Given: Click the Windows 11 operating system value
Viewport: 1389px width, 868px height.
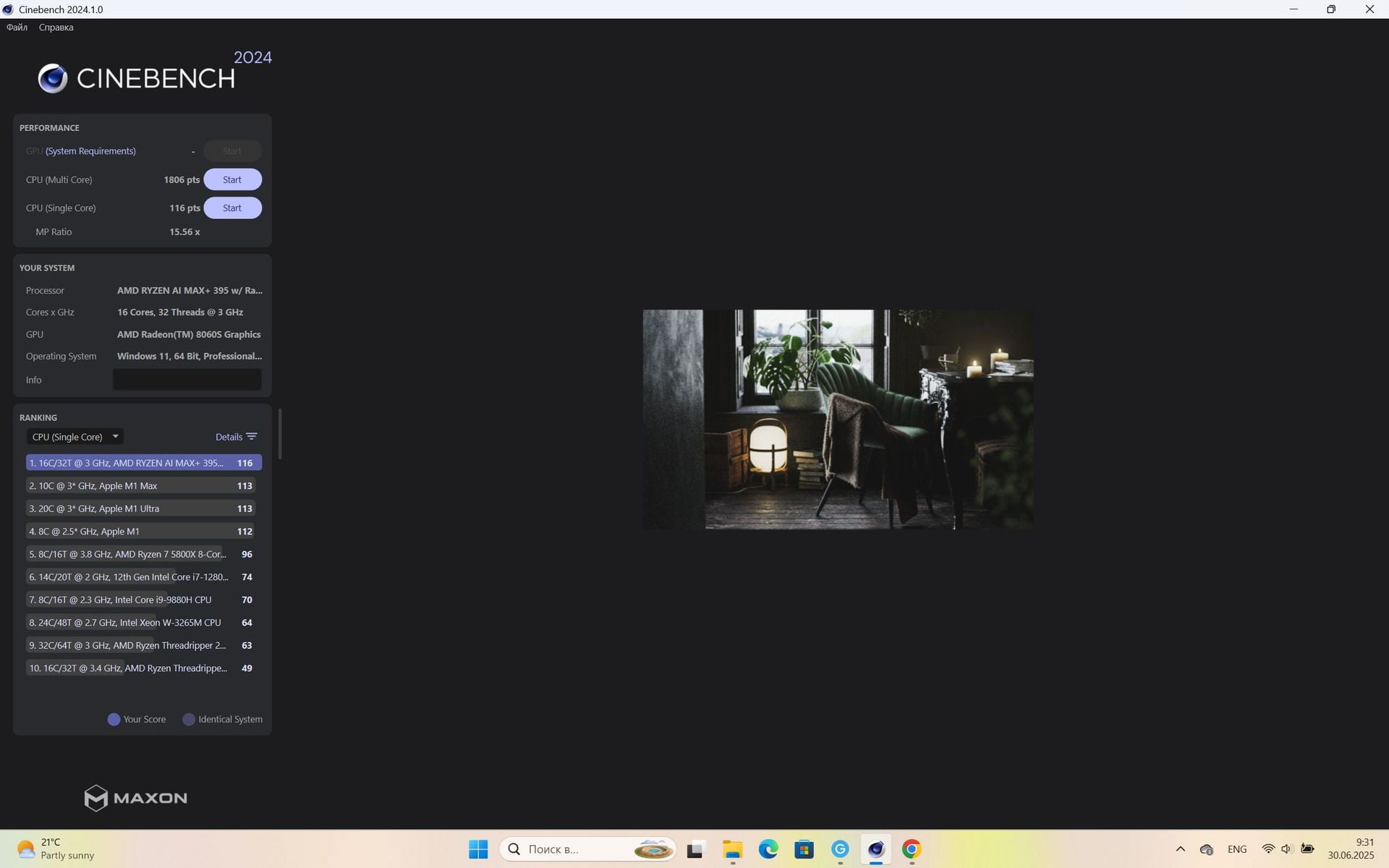Looking at the screenshot, I should [x=190, y=357].
